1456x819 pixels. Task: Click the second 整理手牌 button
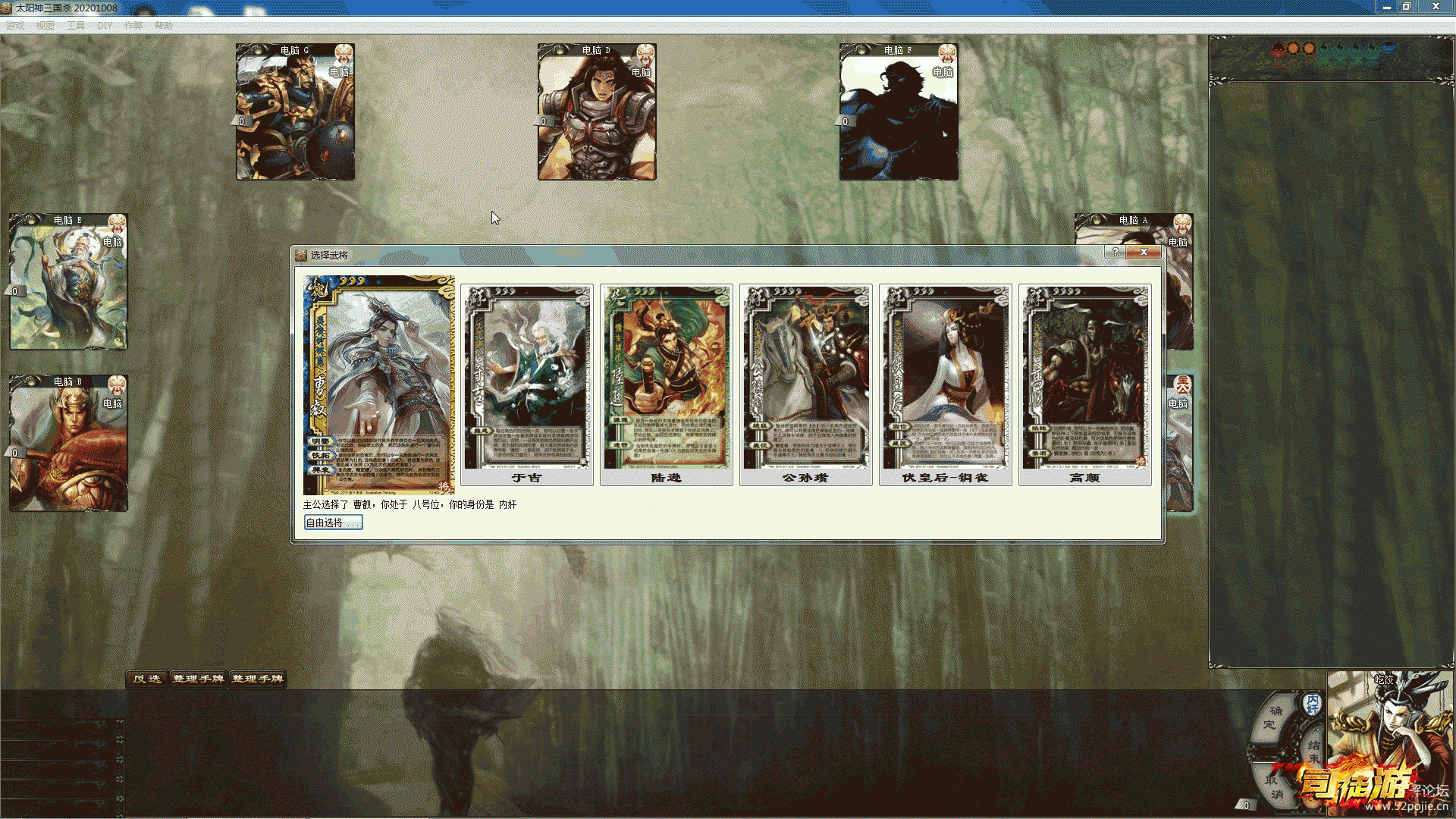pyautogui.click(x=258, y=679)
